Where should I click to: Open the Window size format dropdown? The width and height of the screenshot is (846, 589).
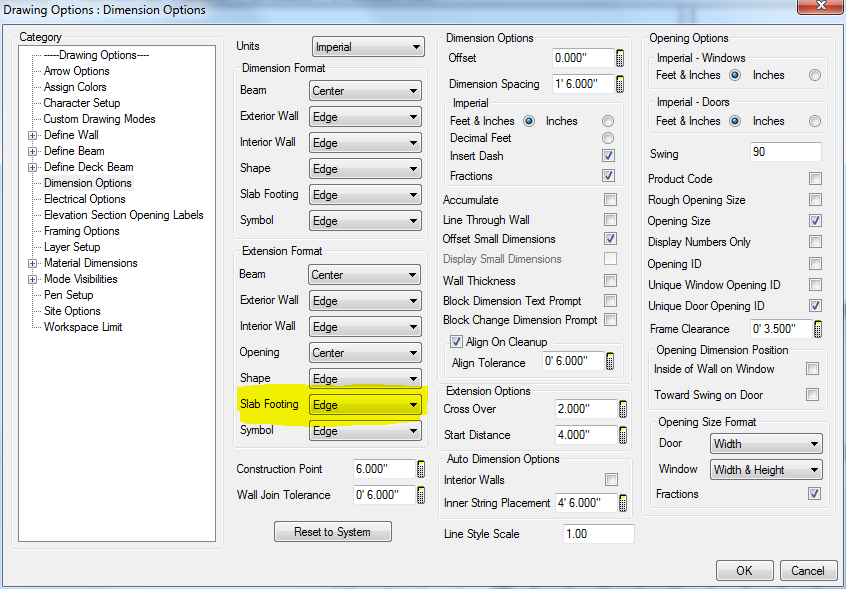tap(766, 470)
